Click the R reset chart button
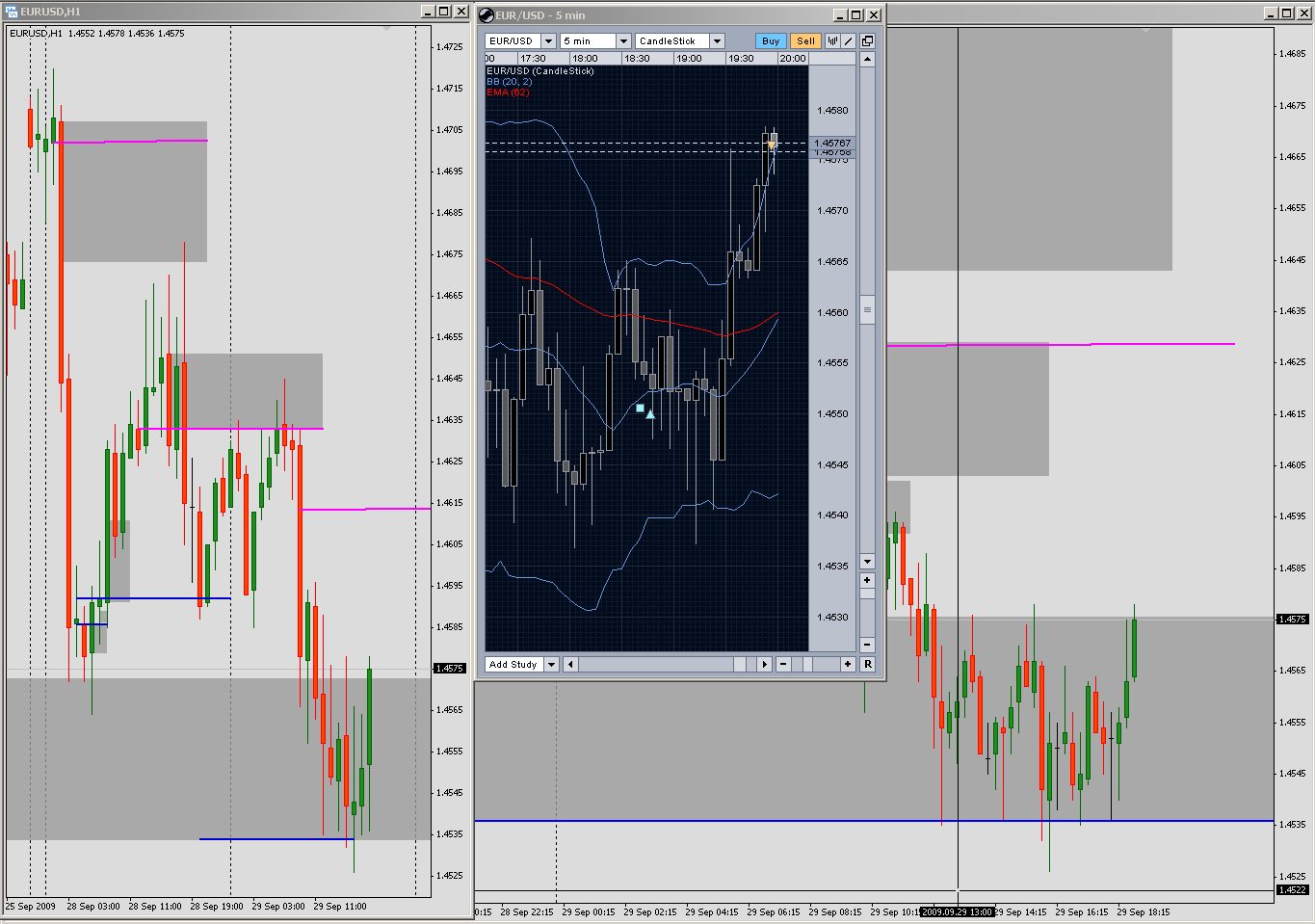The width and height of the screenshot is (1315, 924). (x=867, y=664)
